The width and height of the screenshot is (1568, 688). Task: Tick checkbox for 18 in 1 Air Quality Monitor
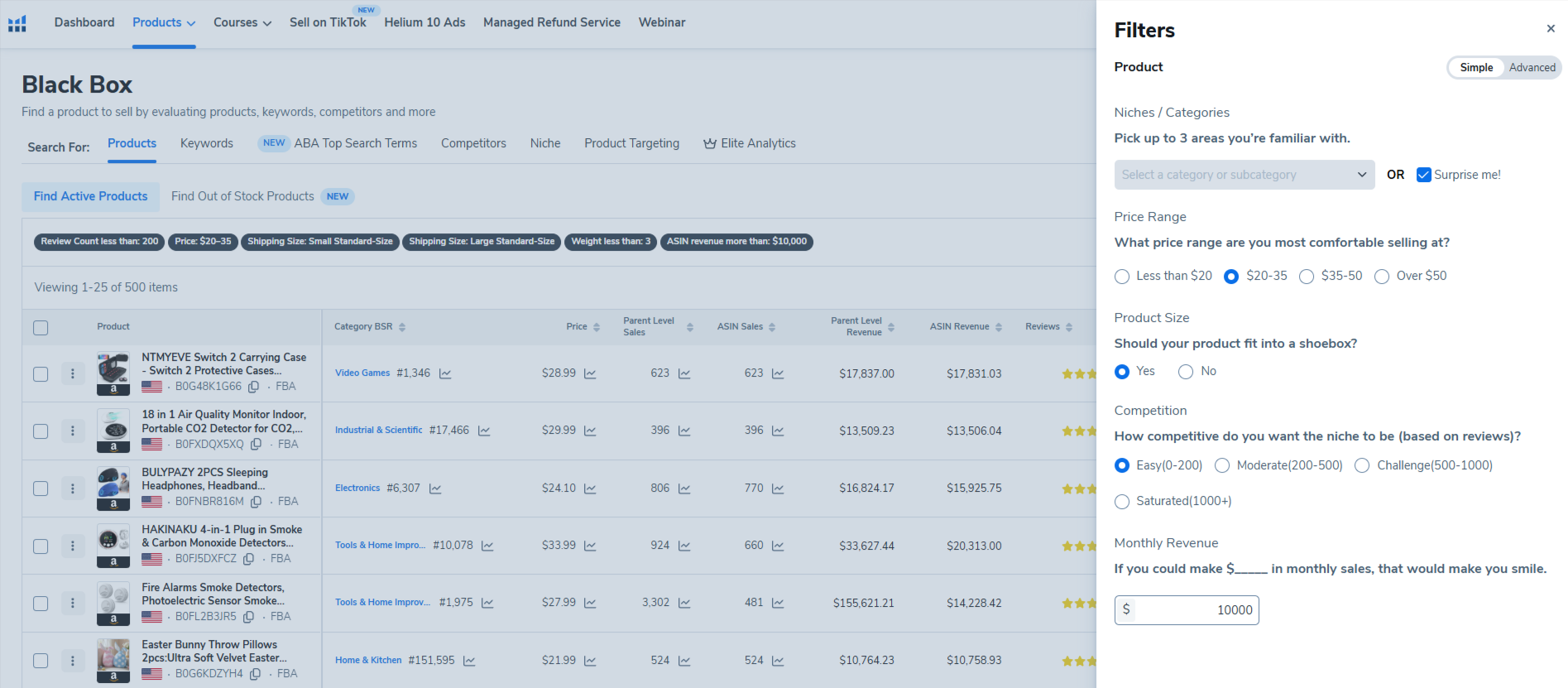coord(41,431)
